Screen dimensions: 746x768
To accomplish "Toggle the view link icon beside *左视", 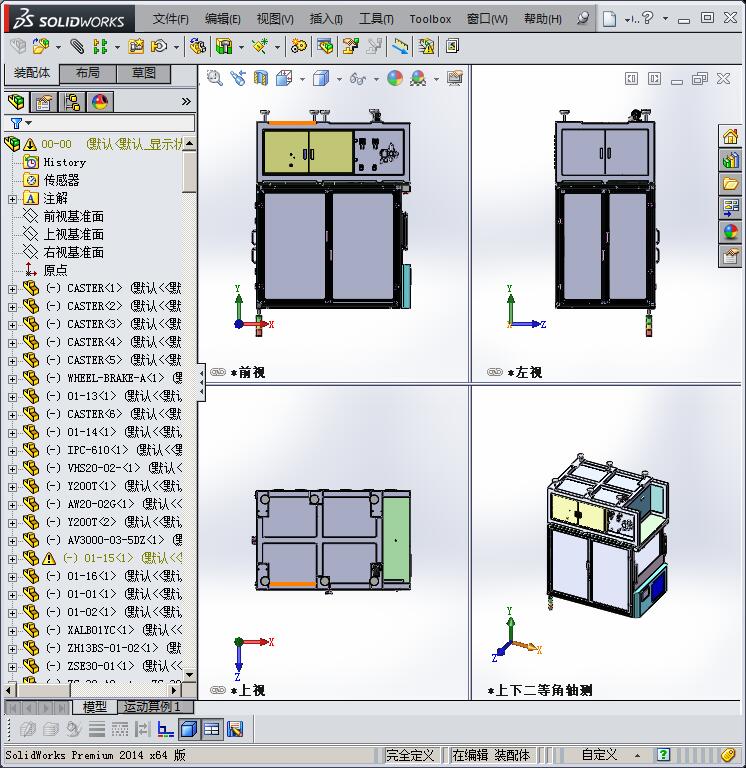I will pos(495,372).
